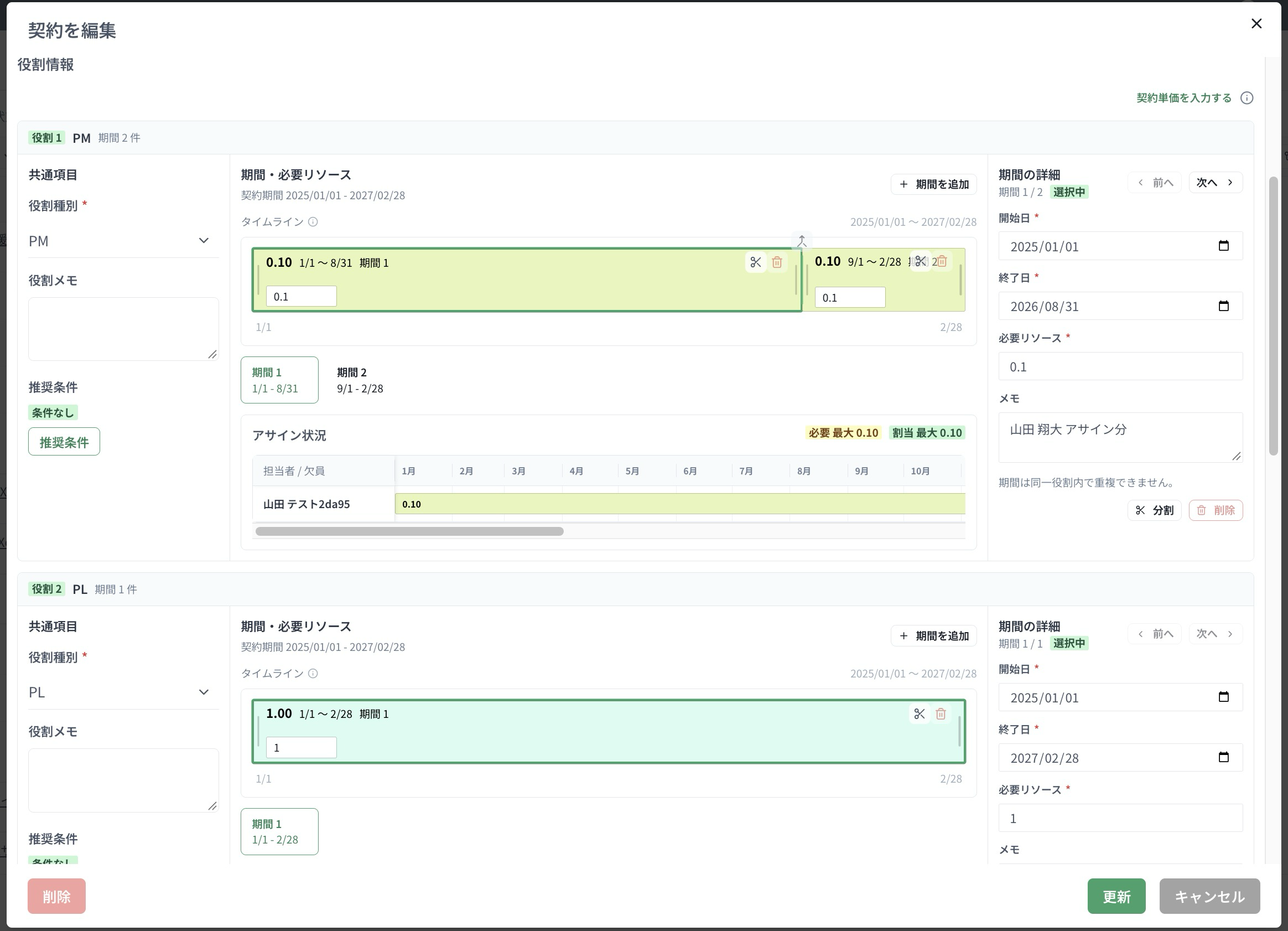Close the 契約を編集 dialog with X
This screenshot has width=1288, height=931.
[x=1257, y=24]
